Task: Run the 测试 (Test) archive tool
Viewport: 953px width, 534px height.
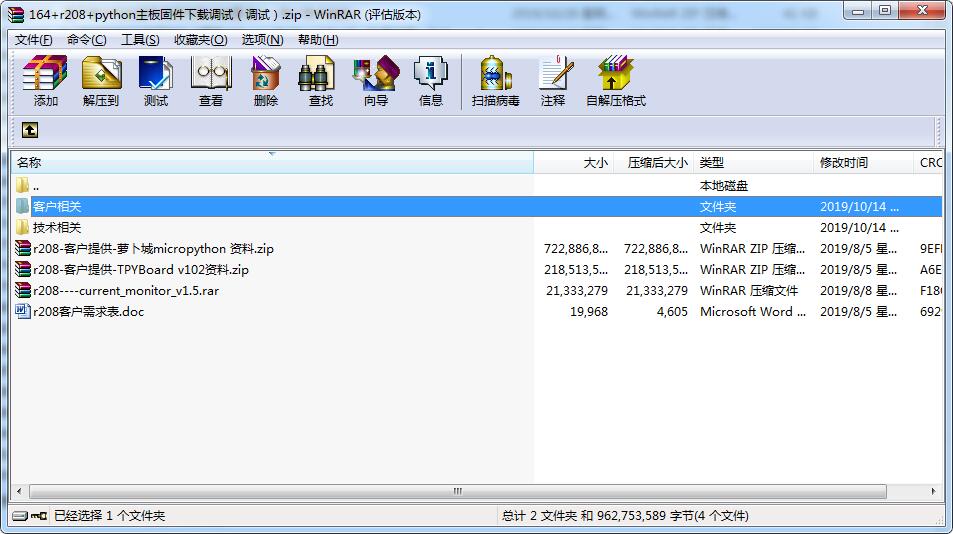Action: [156, 81]
